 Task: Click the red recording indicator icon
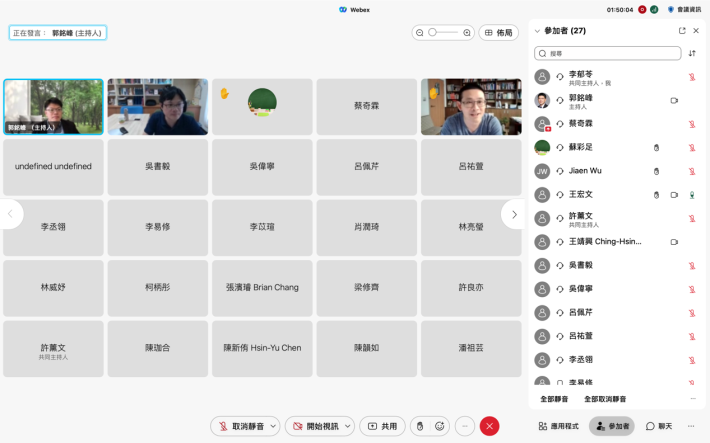point(642,10)
